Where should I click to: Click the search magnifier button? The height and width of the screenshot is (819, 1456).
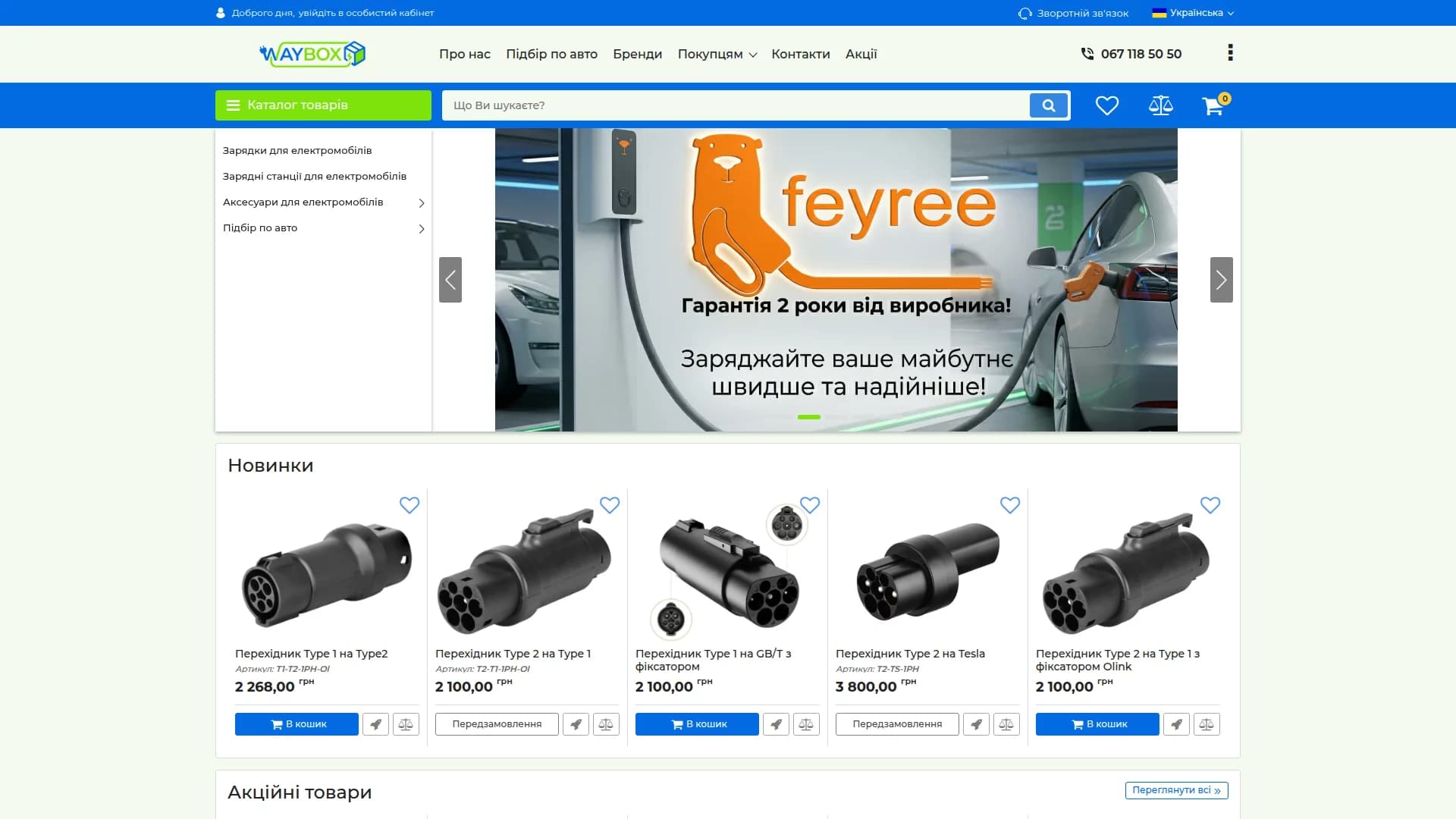(x=1049, y=105)
